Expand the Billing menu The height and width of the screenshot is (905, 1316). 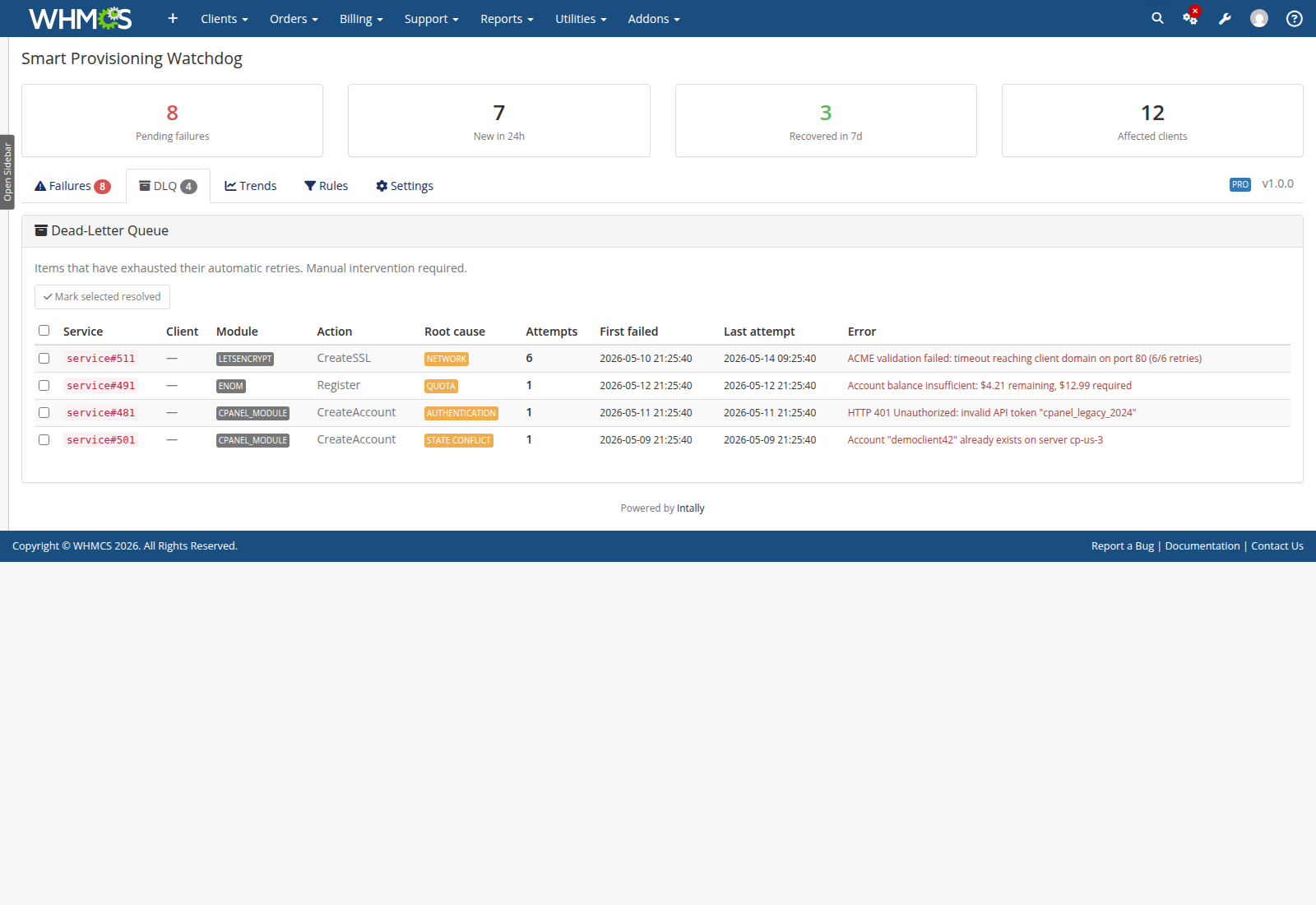[361, 19]
